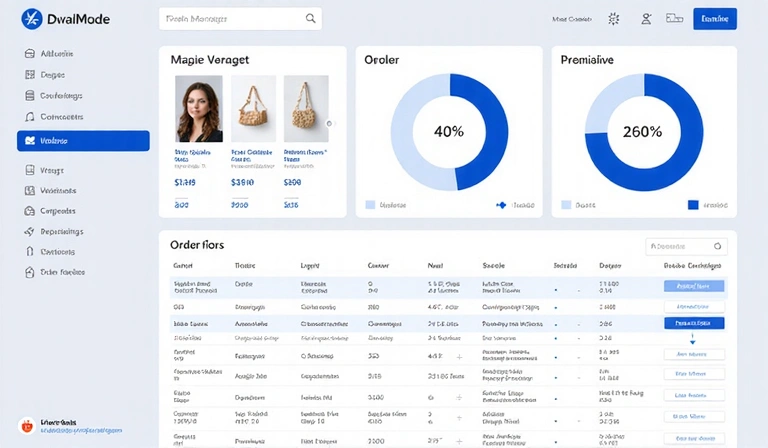This screenshot has width=768, height=448.
Task: Click the "Premialive" chart heading
Action: [x=587, y=60]
